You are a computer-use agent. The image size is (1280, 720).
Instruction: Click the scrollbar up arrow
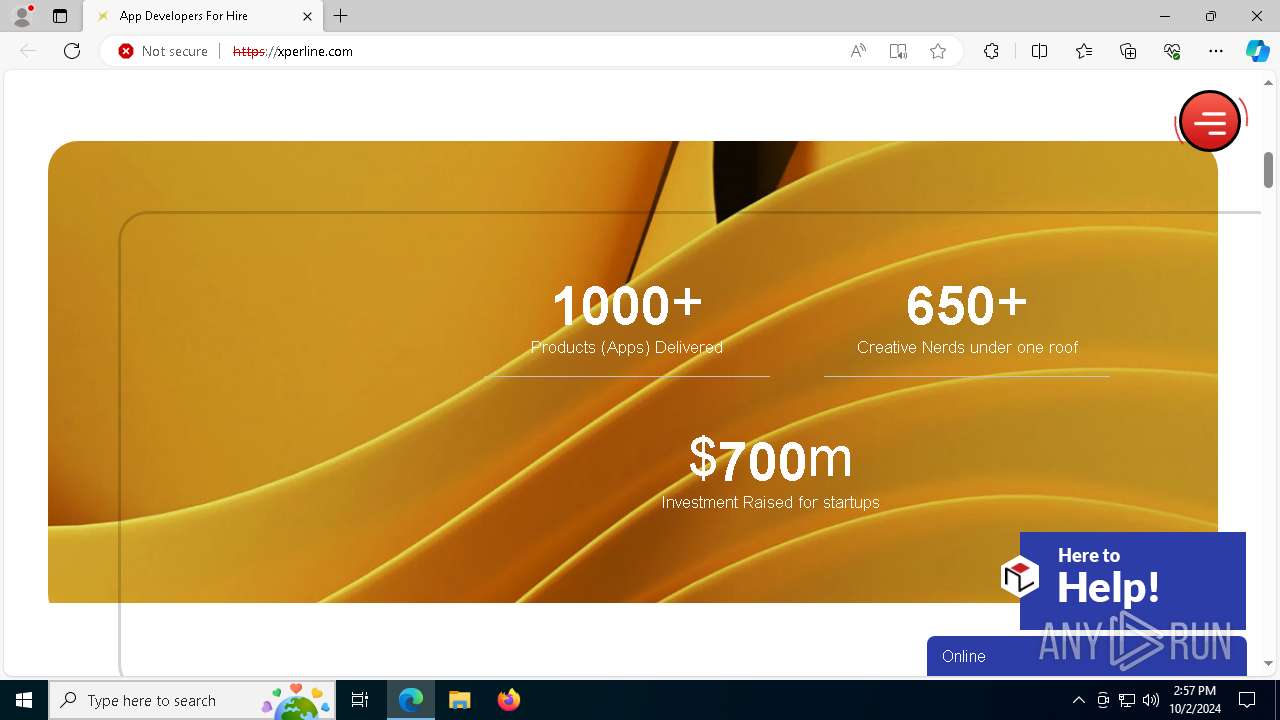point(1268,82)
